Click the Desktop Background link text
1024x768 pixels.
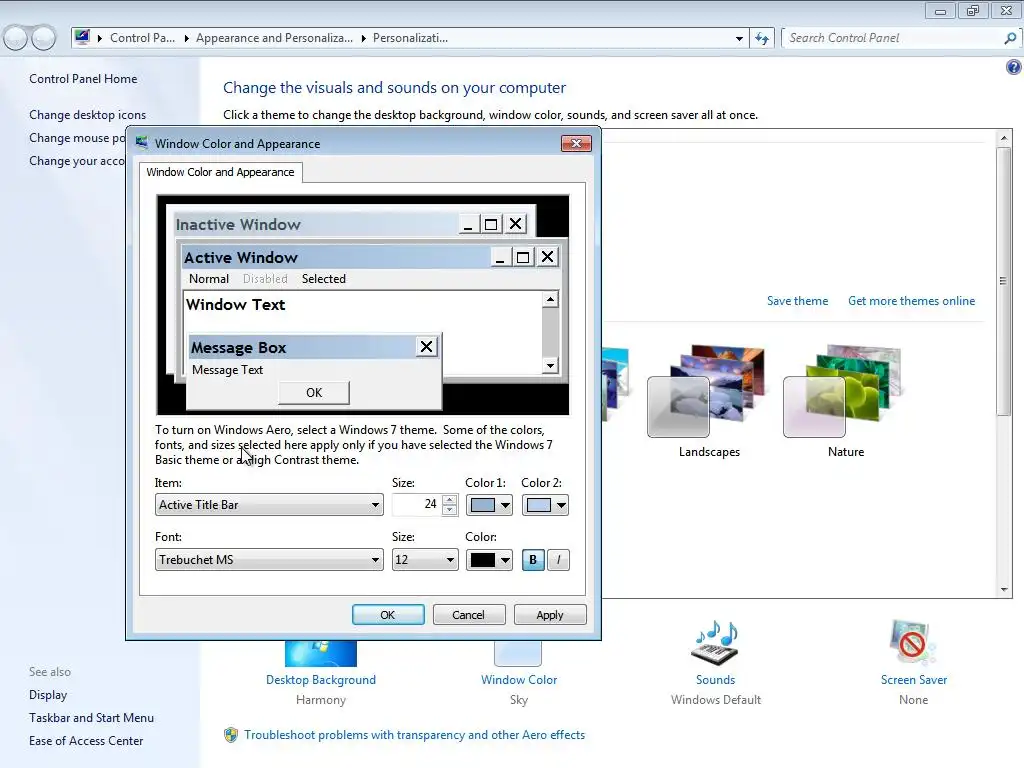[321, 680]
